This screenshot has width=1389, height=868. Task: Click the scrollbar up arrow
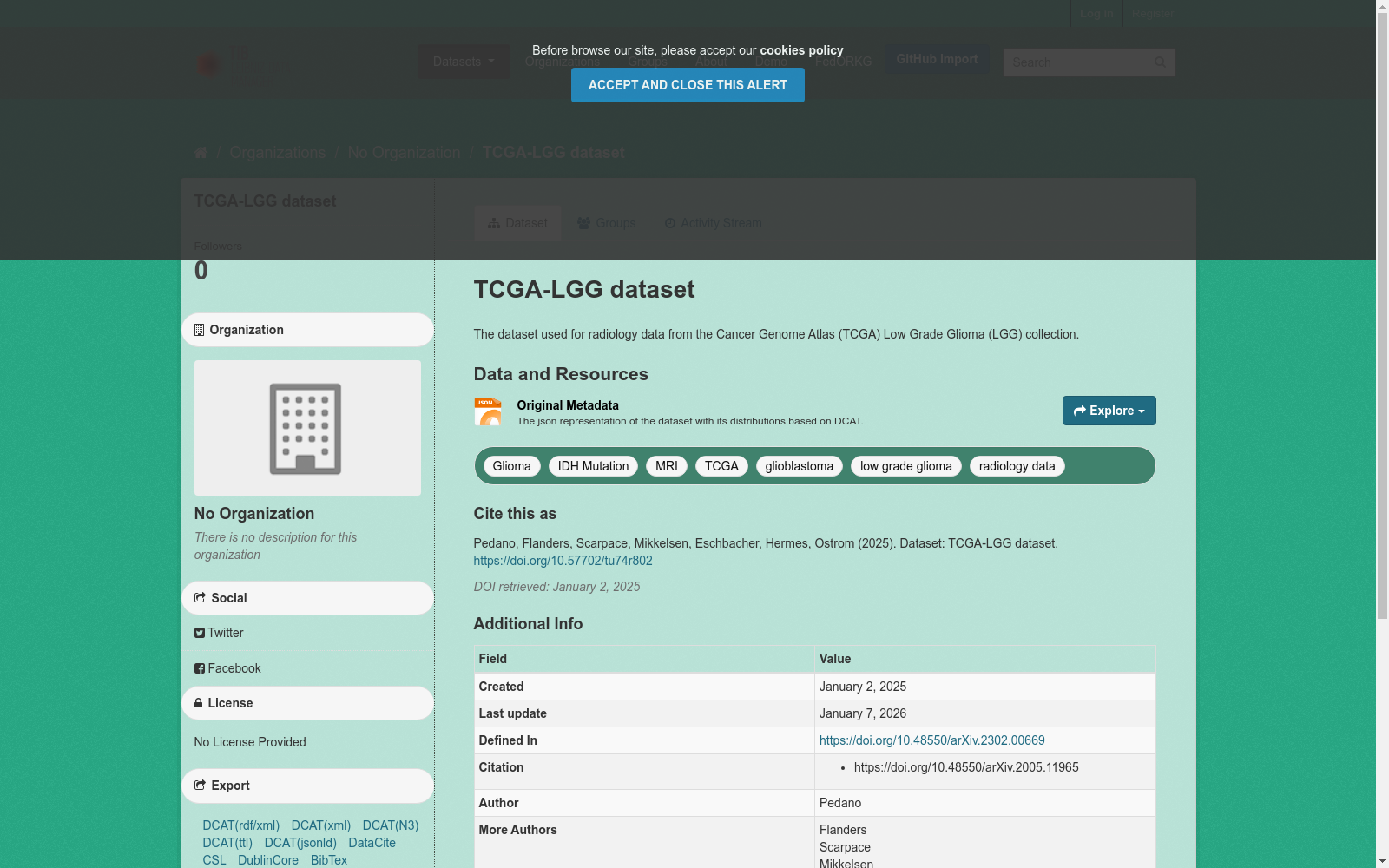pyautogui.click(x=1382, y=7)
